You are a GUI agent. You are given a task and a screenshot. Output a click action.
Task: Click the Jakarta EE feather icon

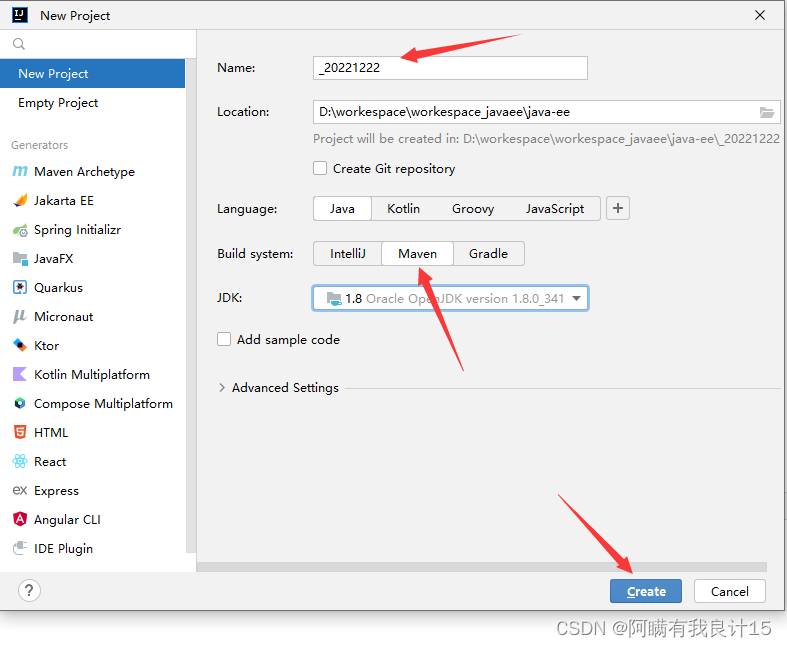click(x=20, y=201)
